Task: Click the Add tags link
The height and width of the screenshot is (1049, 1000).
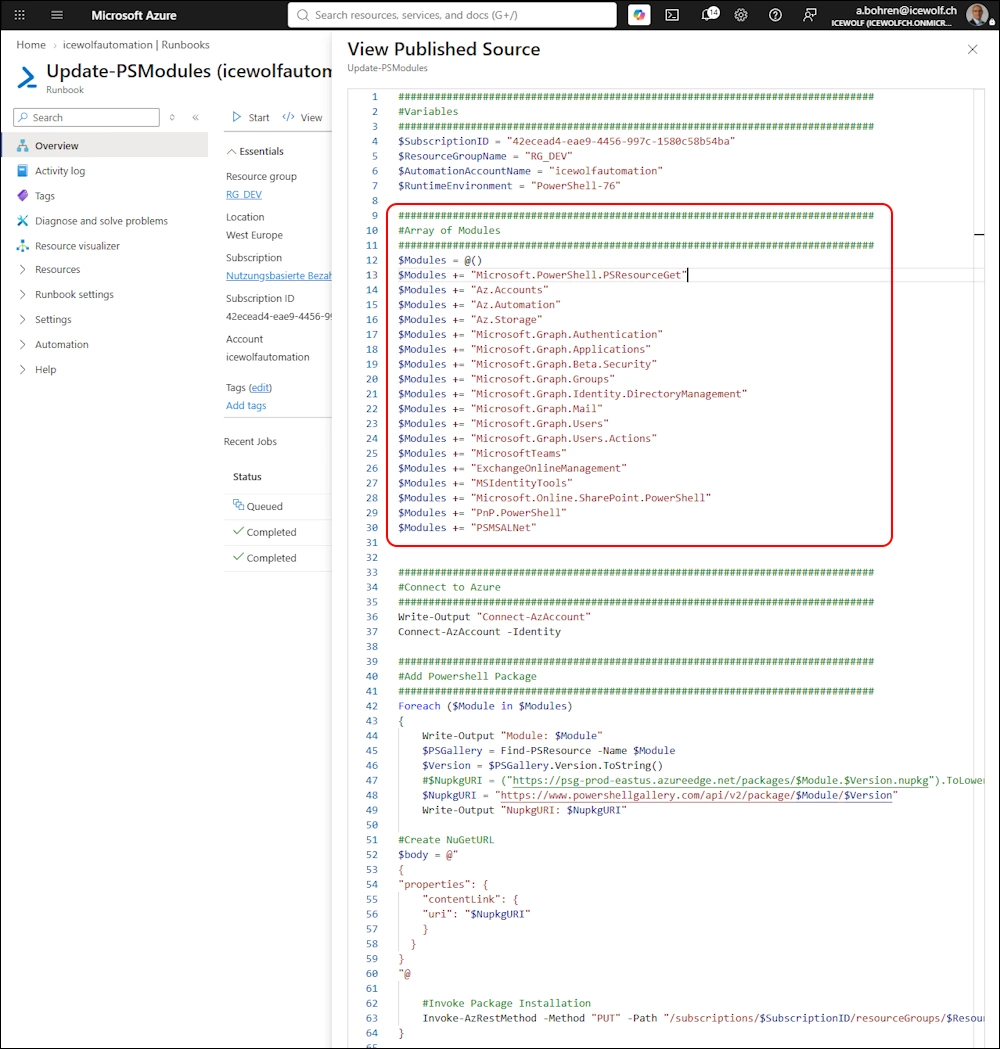Action: (246, 405)
